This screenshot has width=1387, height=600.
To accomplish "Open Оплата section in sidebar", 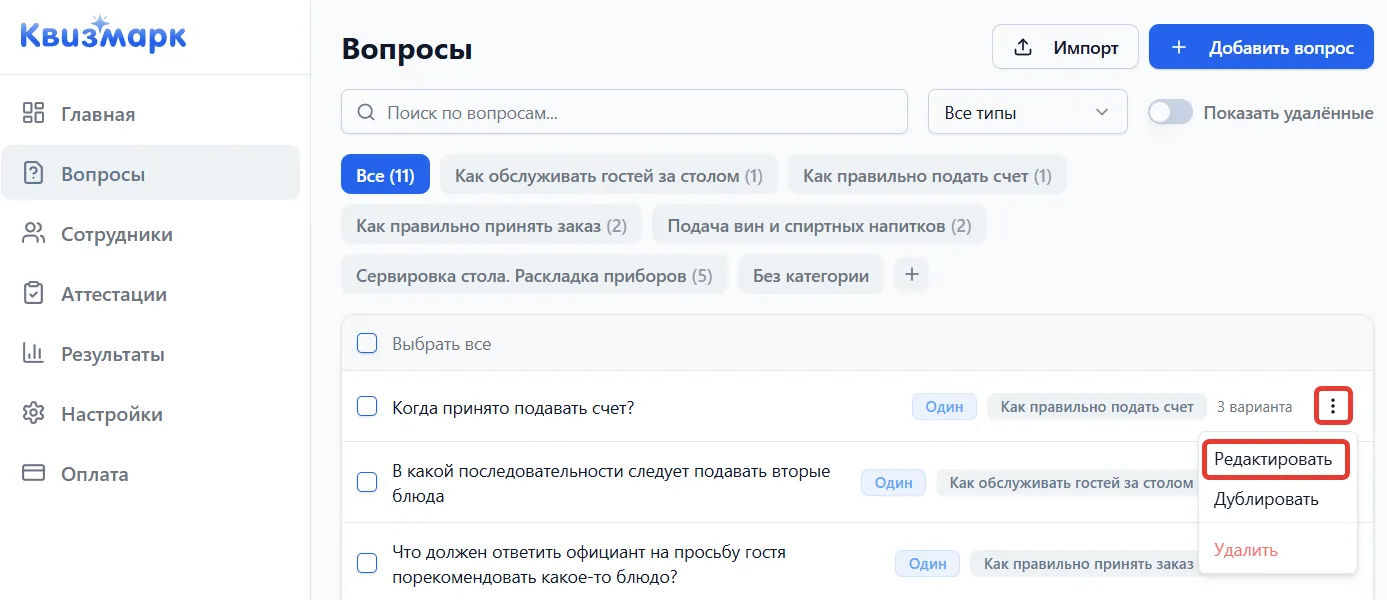I will [x=150, y=473].
